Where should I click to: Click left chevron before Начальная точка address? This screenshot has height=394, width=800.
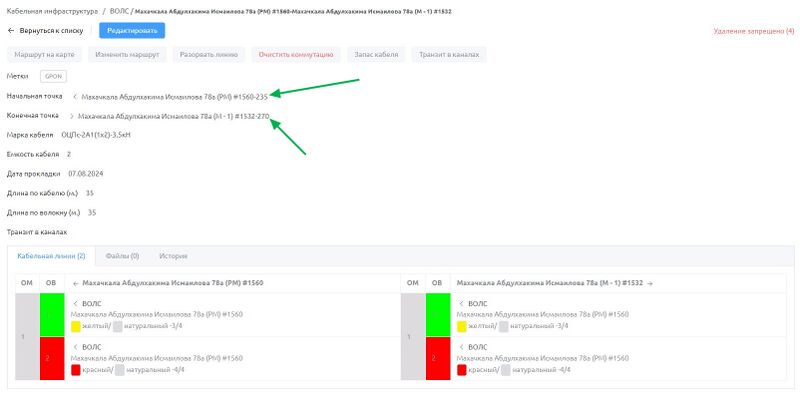click(x=74, y=96)
